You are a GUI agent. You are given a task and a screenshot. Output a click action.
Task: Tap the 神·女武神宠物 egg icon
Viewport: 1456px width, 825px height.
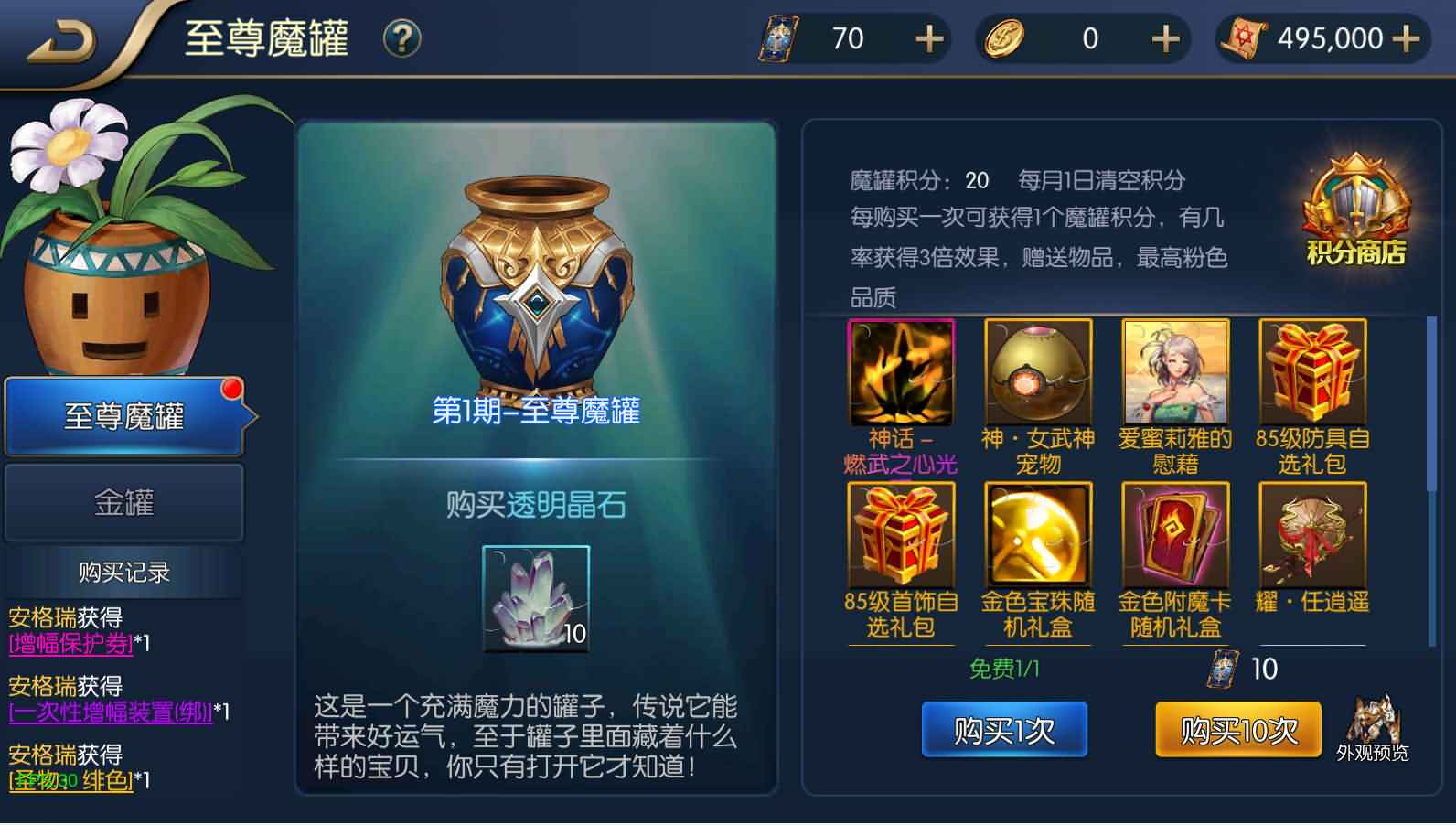pyautogui.click(x=1038, y=372)
